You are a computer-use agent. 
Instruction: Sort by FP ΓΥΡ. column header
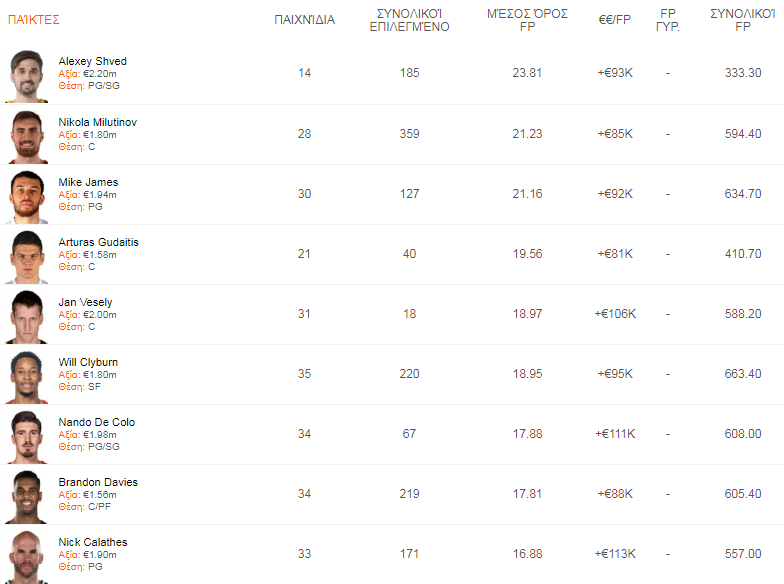click(668, 20)
